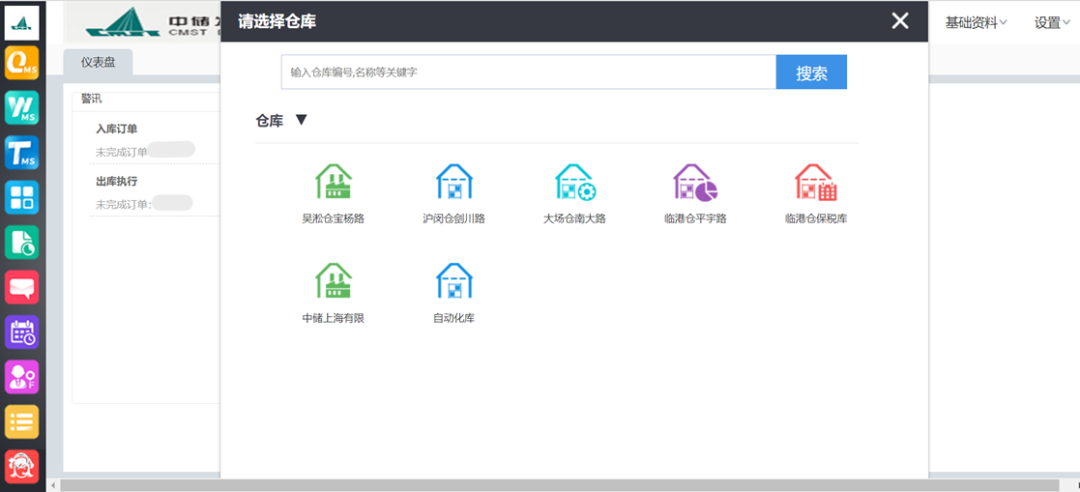1080x492 pixels.
Task: Select the 吴淞仓宝杨路 warehouse icon
Action: click(x=333, y=184)
